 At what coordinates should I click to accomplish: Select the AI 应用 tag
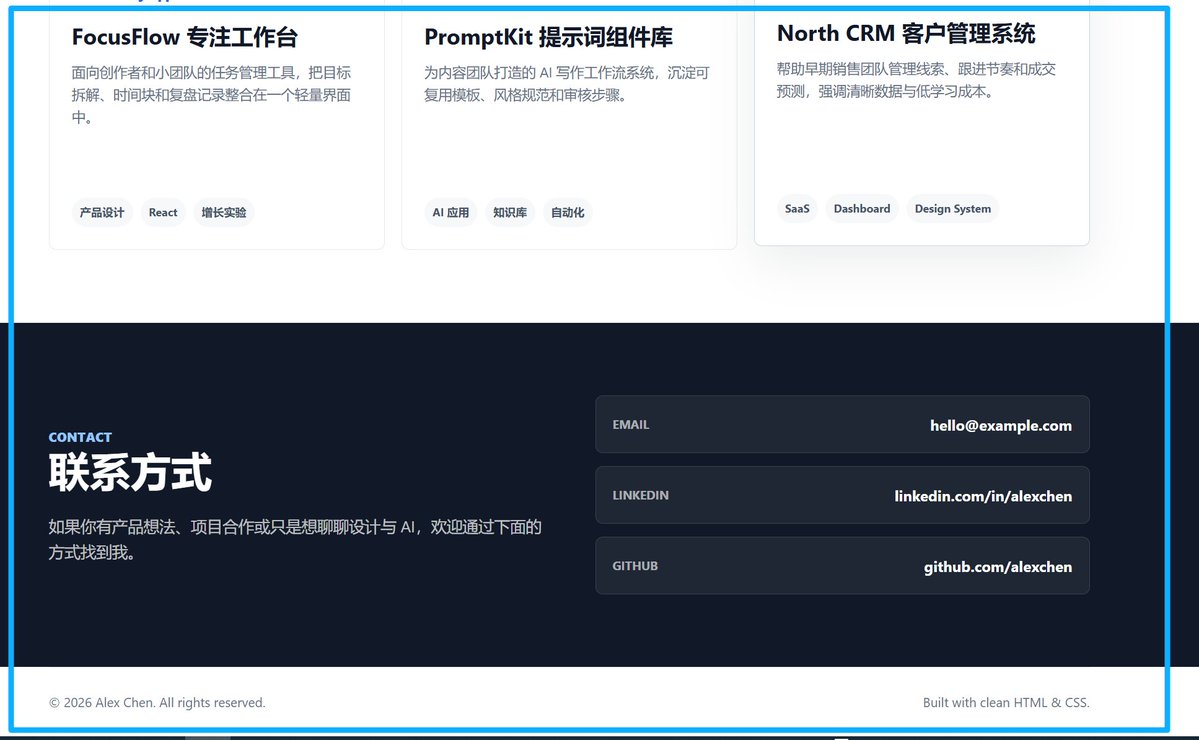tap(450, 213)
